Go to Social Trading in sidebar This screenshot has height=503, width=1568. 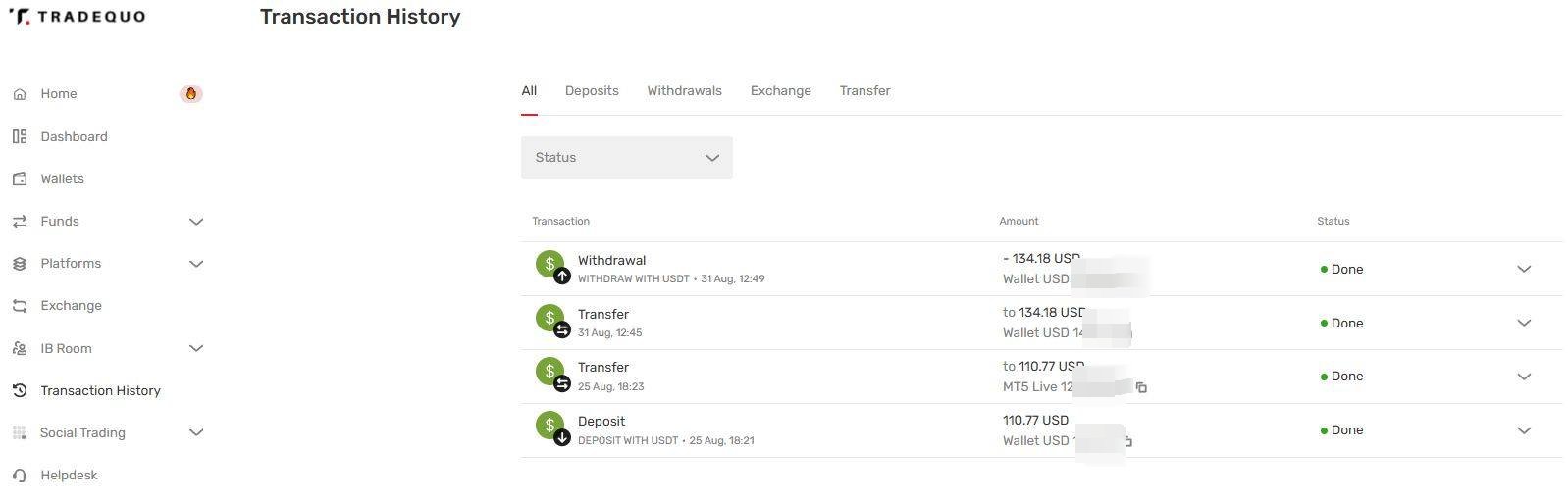[82, 432]
